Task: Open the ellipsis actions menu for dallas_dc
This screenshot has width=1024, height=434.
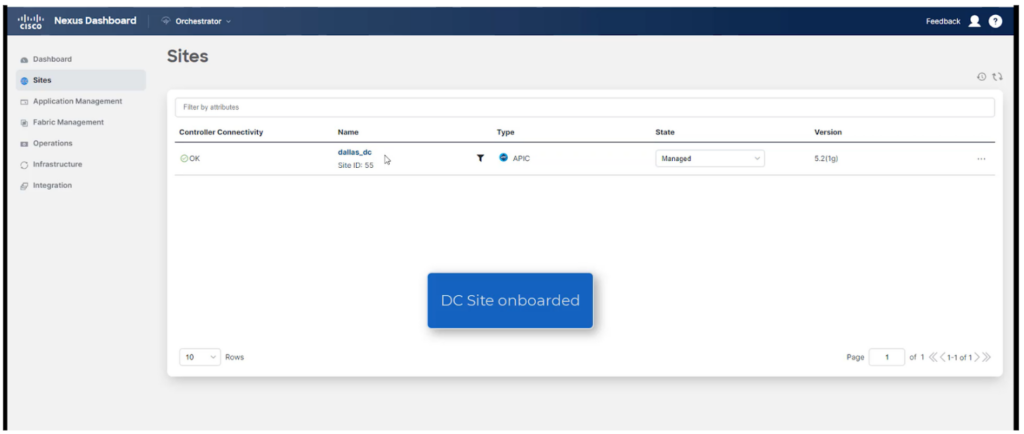Action: tap(981, 159)
